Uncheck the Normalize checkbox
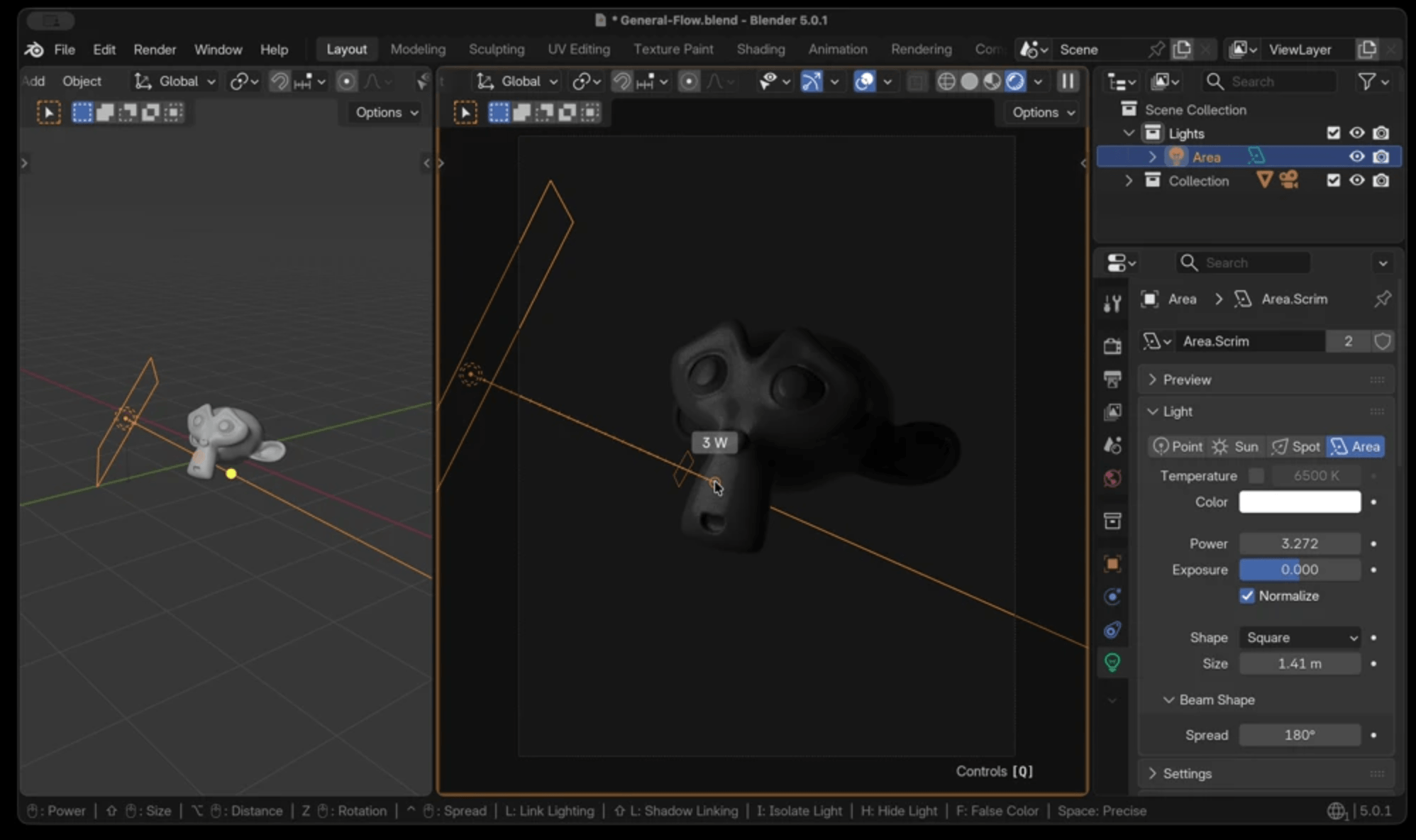The image size is (1416, 840). tap(1247, 596)
